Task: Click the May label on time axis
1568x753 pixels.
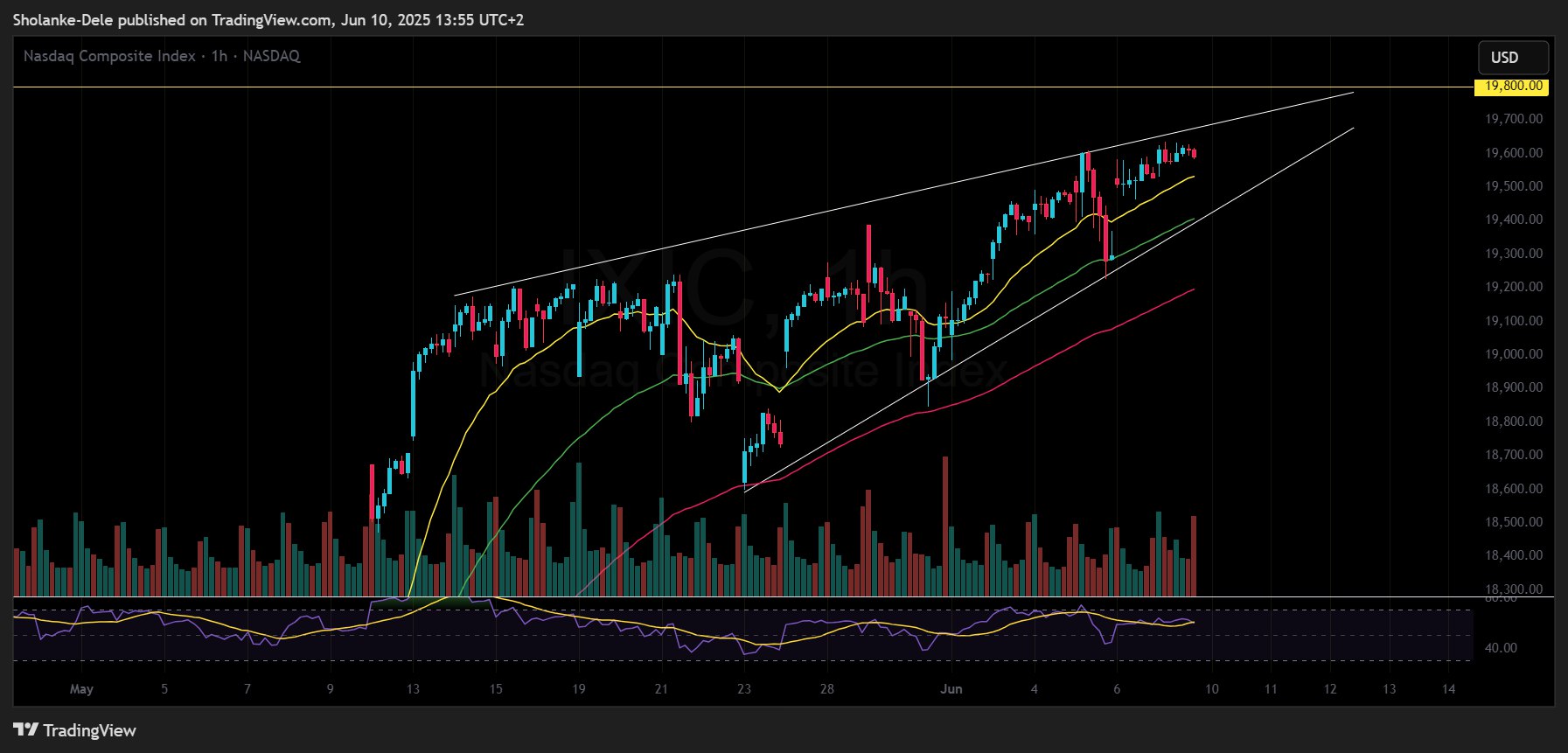Action: [81, 689]
